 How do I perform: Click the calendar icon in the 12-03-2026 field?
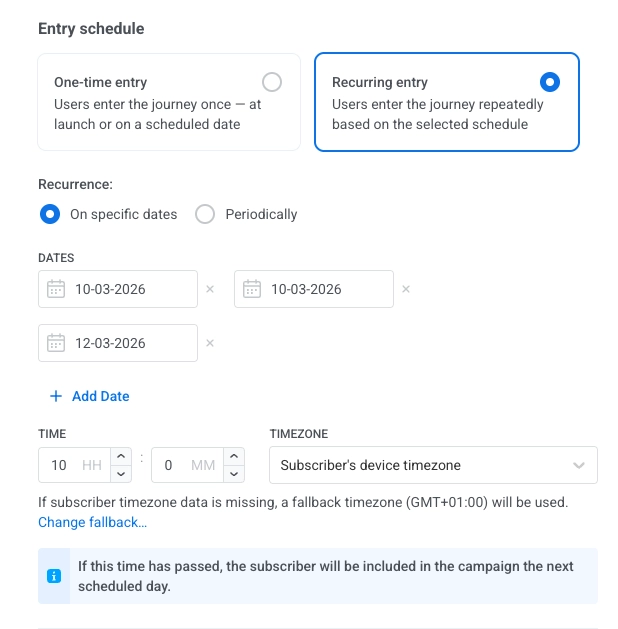coord(56,343)
